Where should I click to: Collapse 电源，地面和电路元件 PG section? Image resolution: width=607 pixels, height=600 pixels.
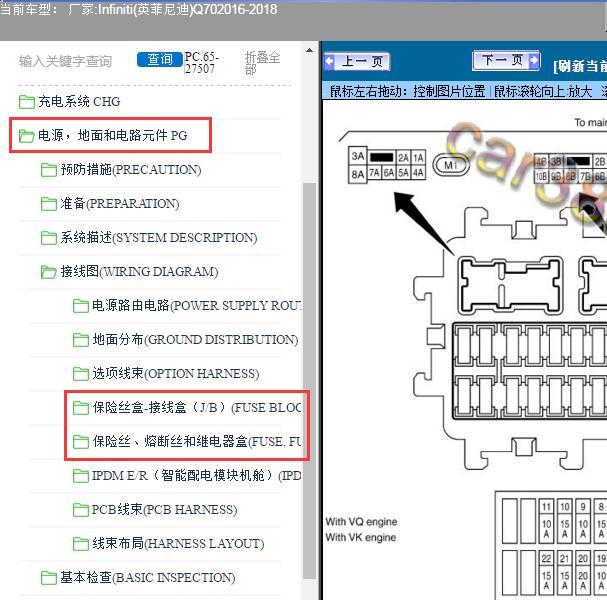coord(113,135)
